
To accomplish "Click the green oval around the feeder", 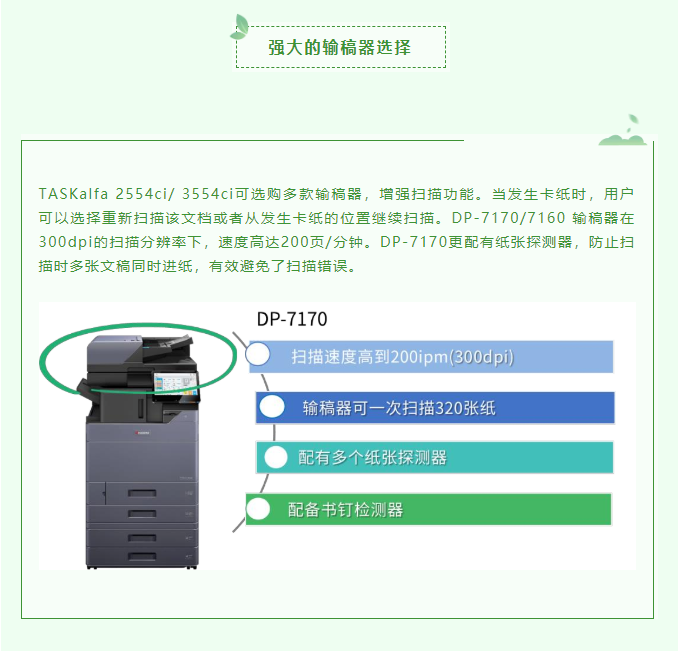I will (x=138, y=358).
